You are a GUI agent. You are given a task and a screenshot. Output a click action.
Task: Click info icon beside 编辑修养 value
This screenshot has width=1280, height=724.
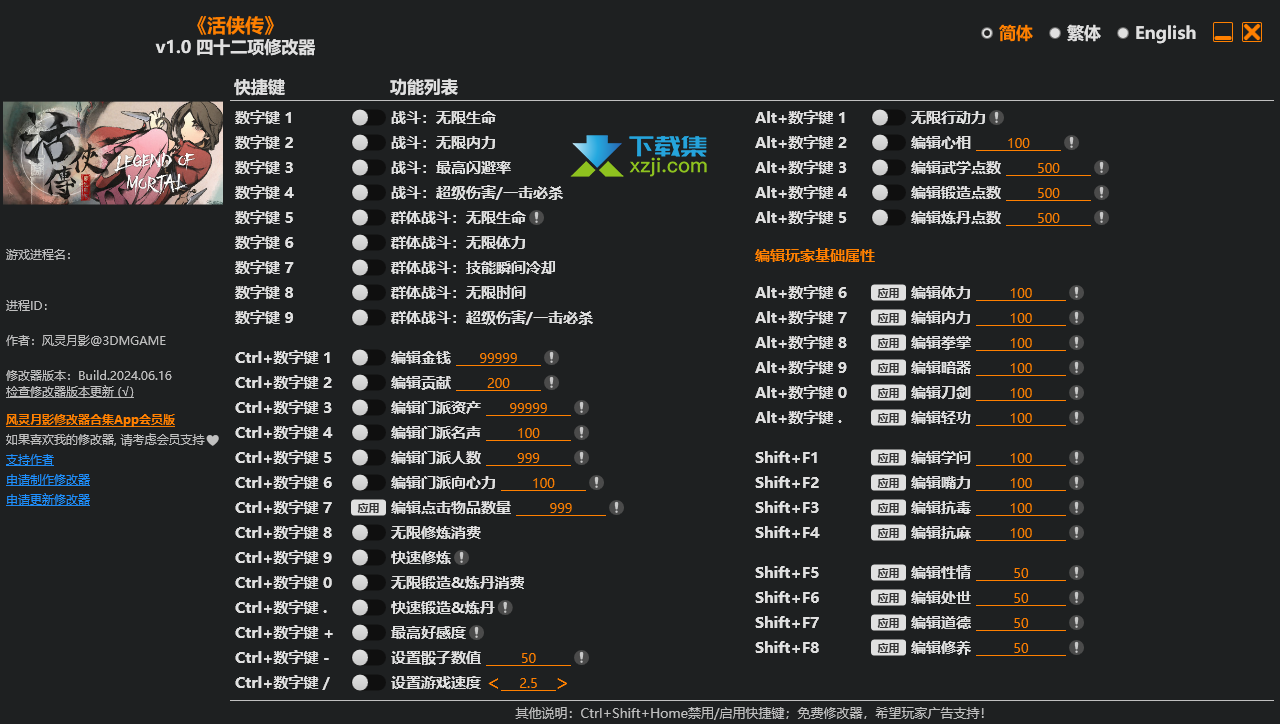click(x=1076, y=648)
